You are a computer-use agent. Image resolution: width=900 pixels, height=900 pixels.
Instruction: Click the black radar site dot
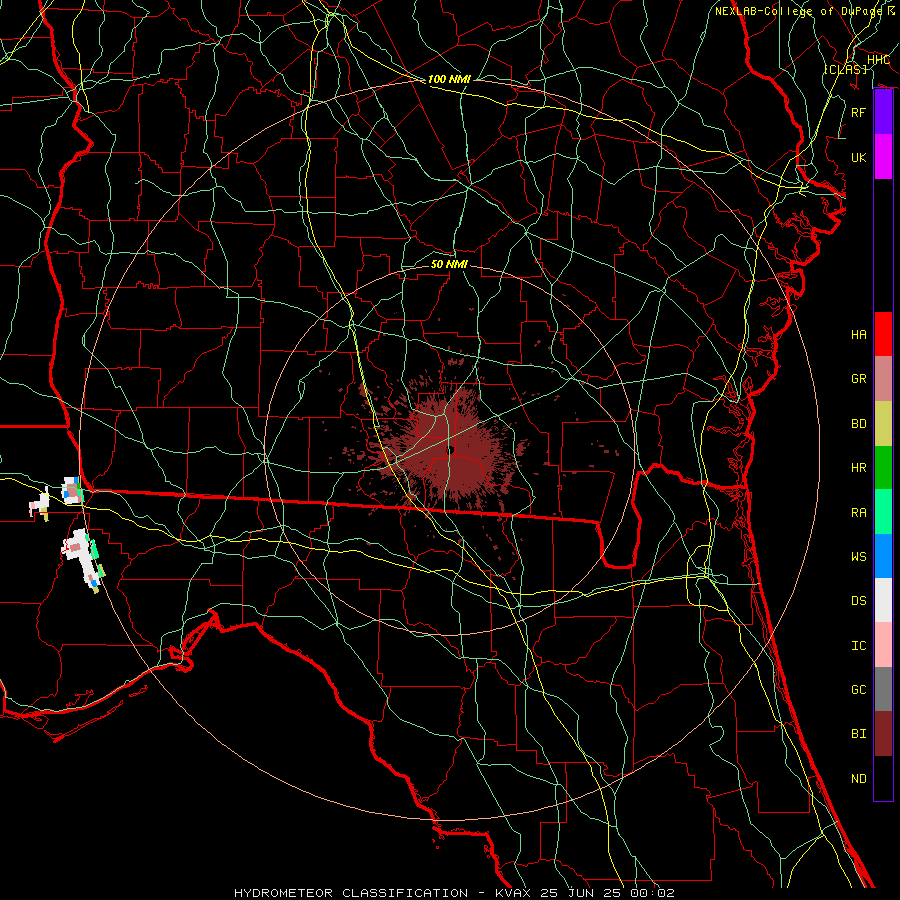(451, 450)
